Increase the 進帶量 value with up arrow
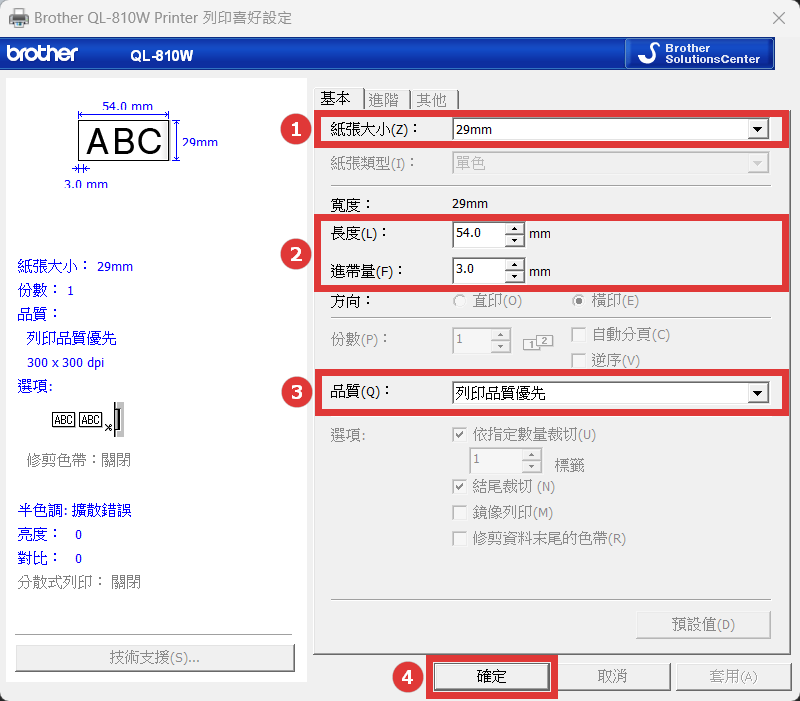 (x=515, y=265)
